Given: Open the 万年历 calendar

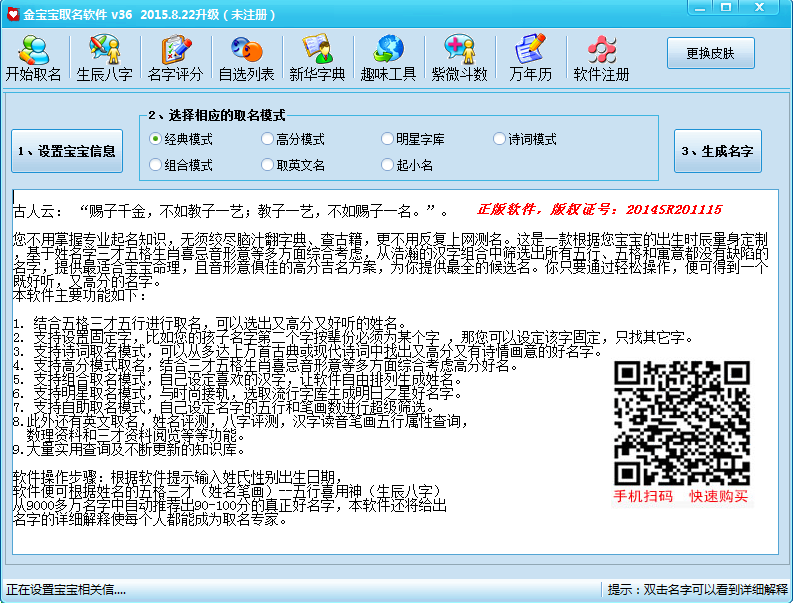Looking at the screenshot, I should point(529,58).
